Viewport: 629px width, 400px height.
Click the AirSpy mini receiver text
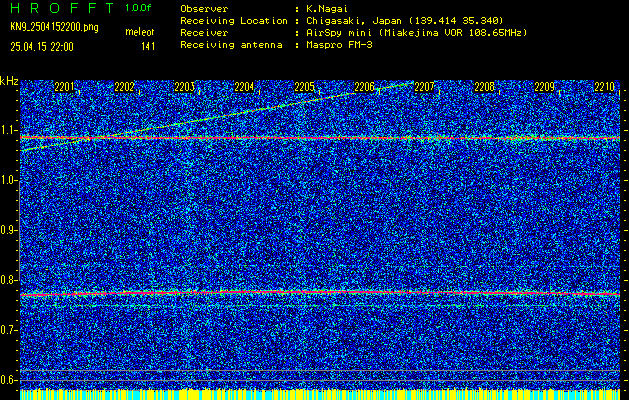click(x=416, y=33)
